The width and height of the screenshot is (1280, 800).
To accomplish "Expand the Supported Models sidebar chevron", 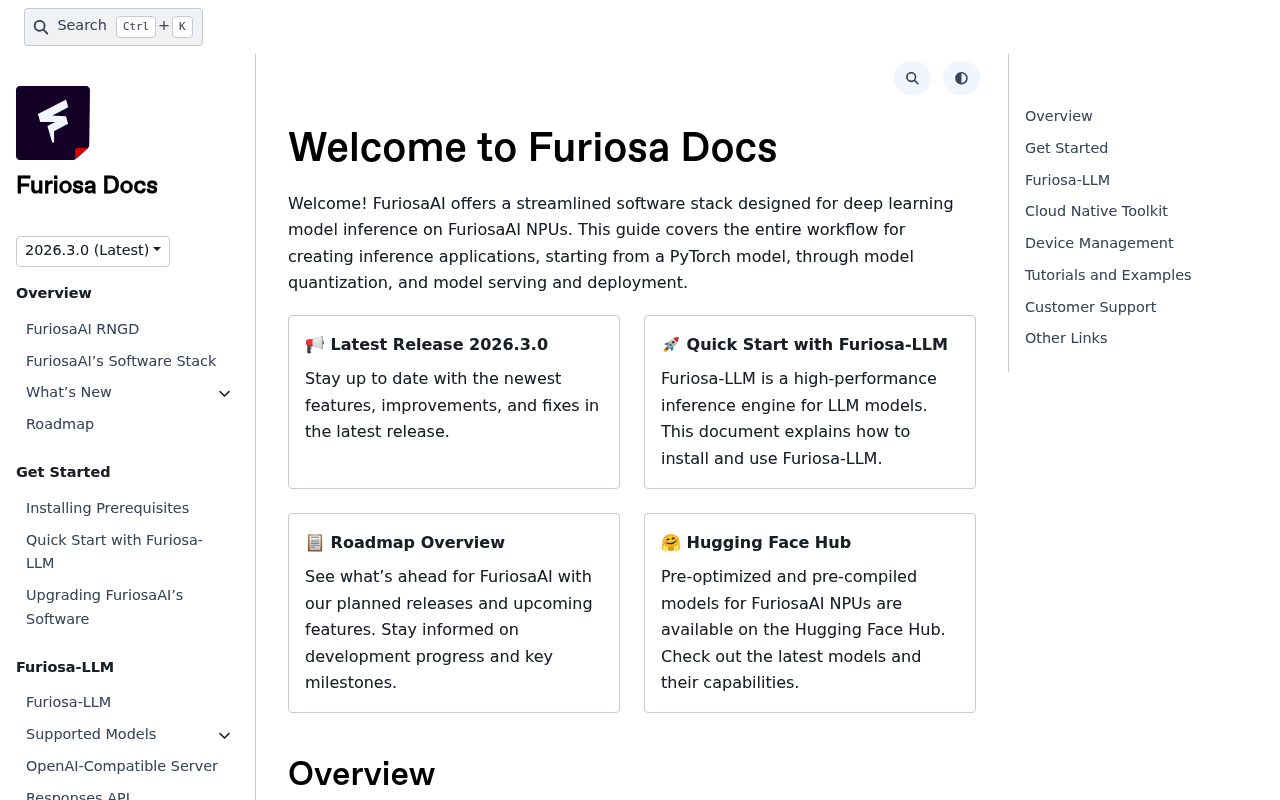I will pyautogui.click(x=225, y=736).
